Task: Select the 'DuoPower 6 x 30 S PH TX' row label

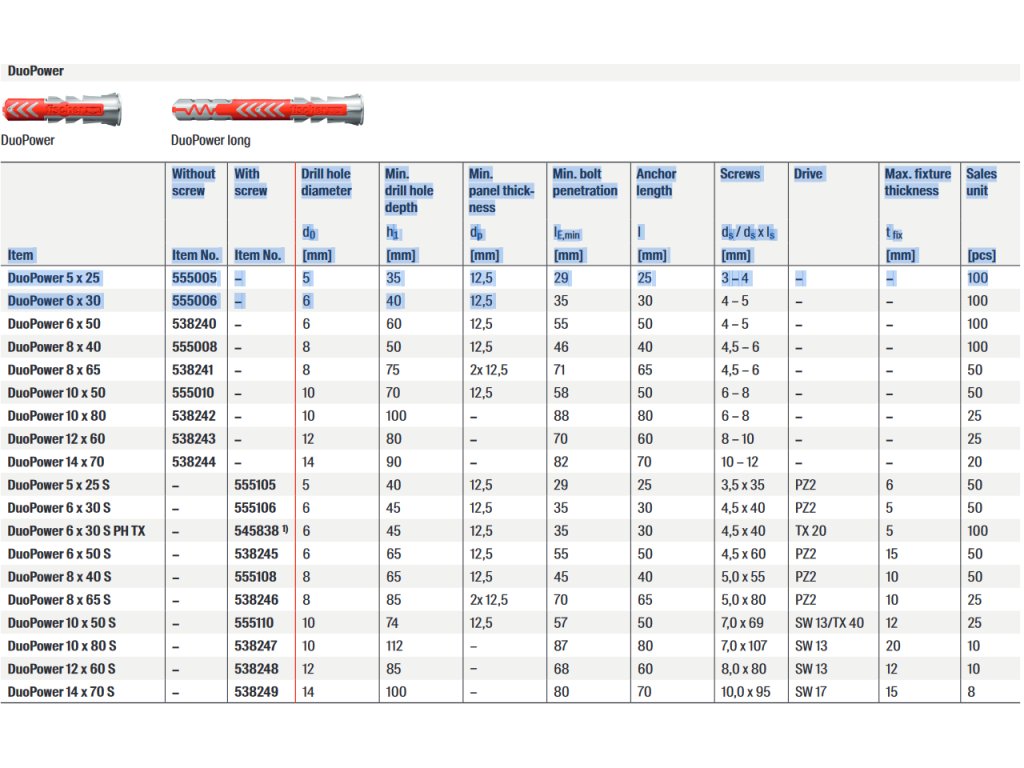Action: (x=76, y=531)
